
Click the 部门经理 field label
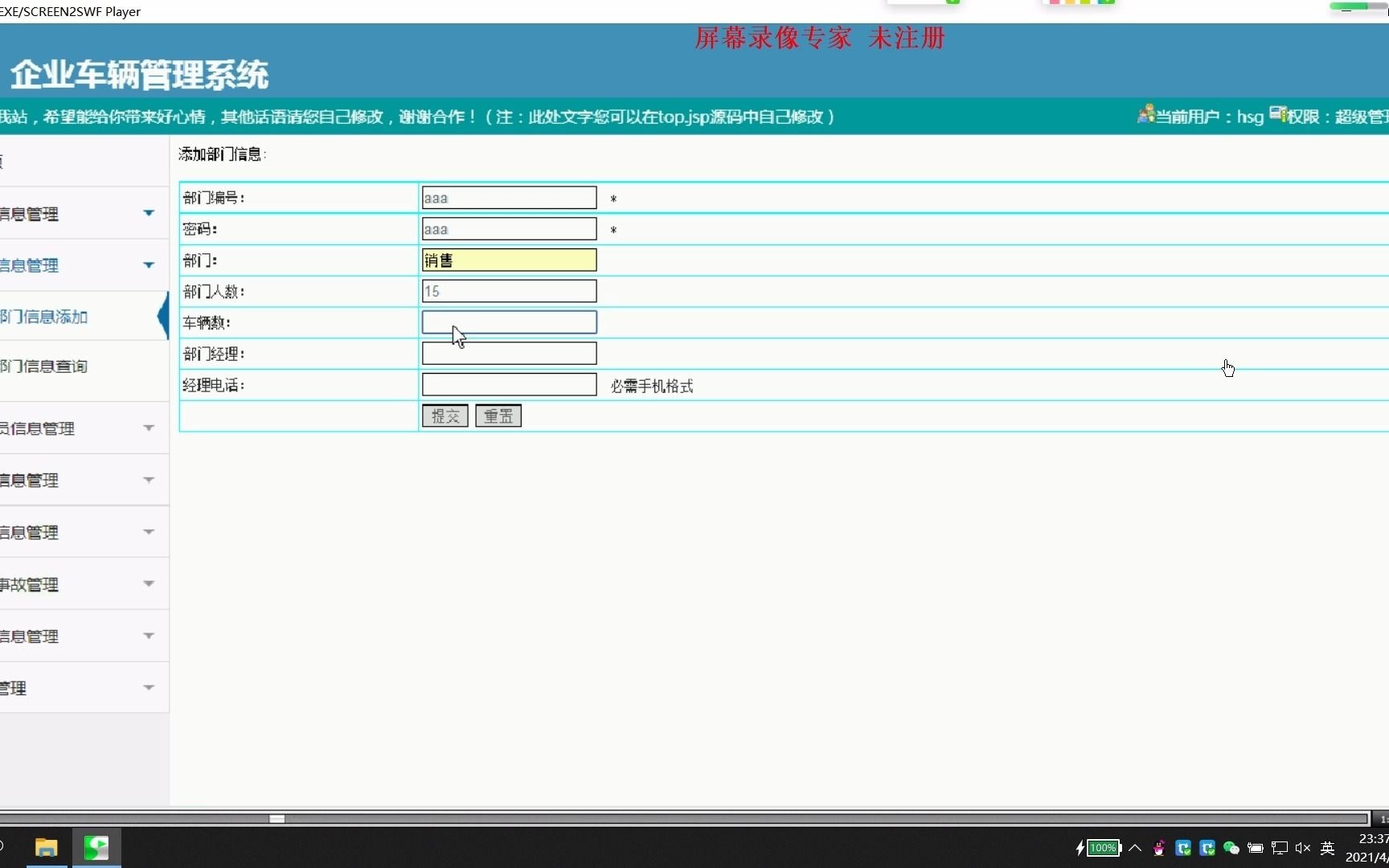(x=214, y=354)
